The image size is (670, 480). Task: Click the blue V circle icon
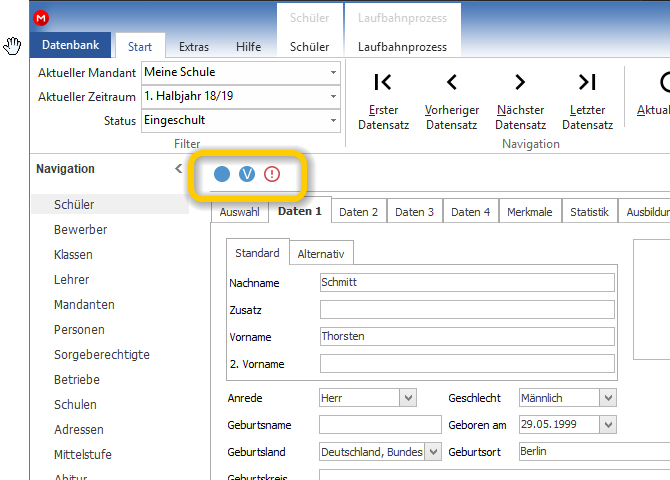(x=247, y=174)
